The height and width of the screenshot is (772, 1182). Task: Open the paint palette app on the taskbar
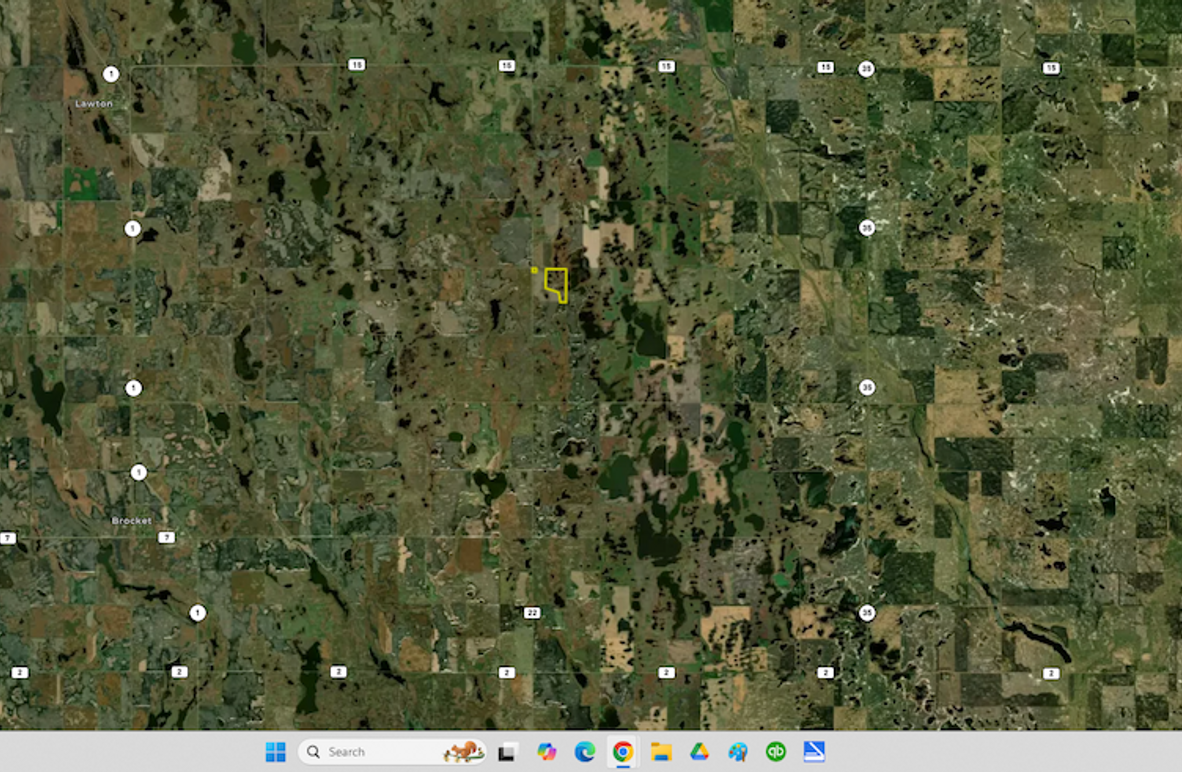[737, 751]
